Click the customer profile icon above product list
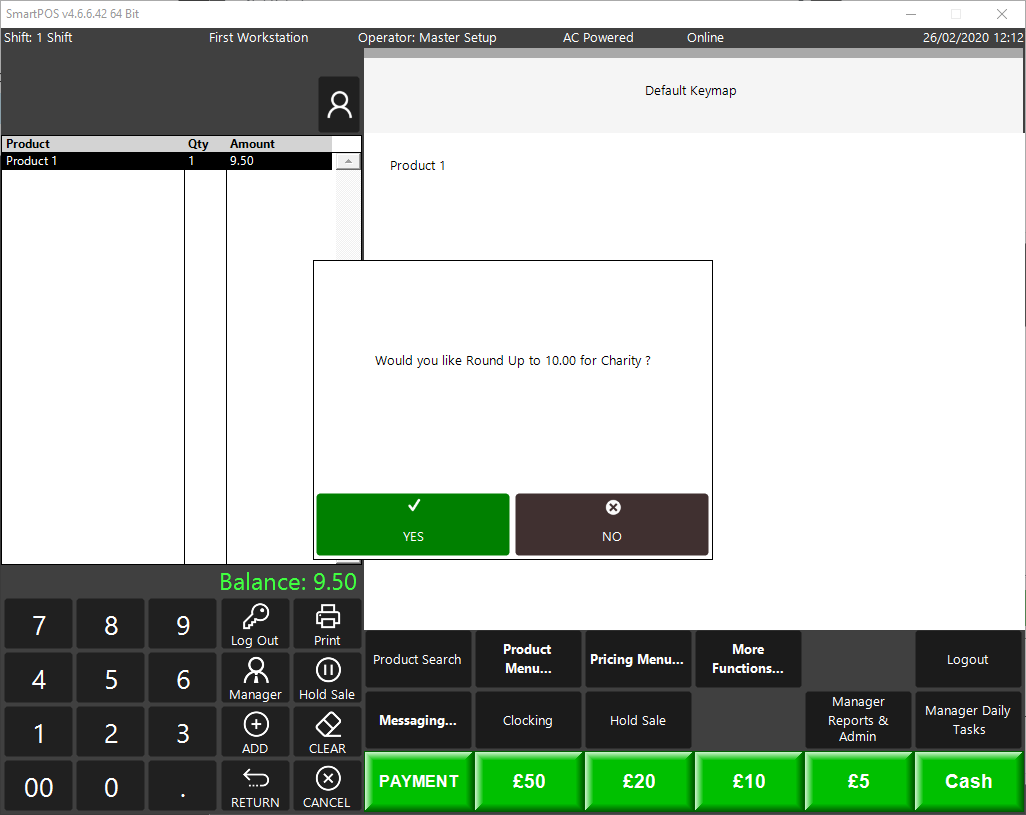Viewport: 1026px width, 815px height. tap(340, 105)
